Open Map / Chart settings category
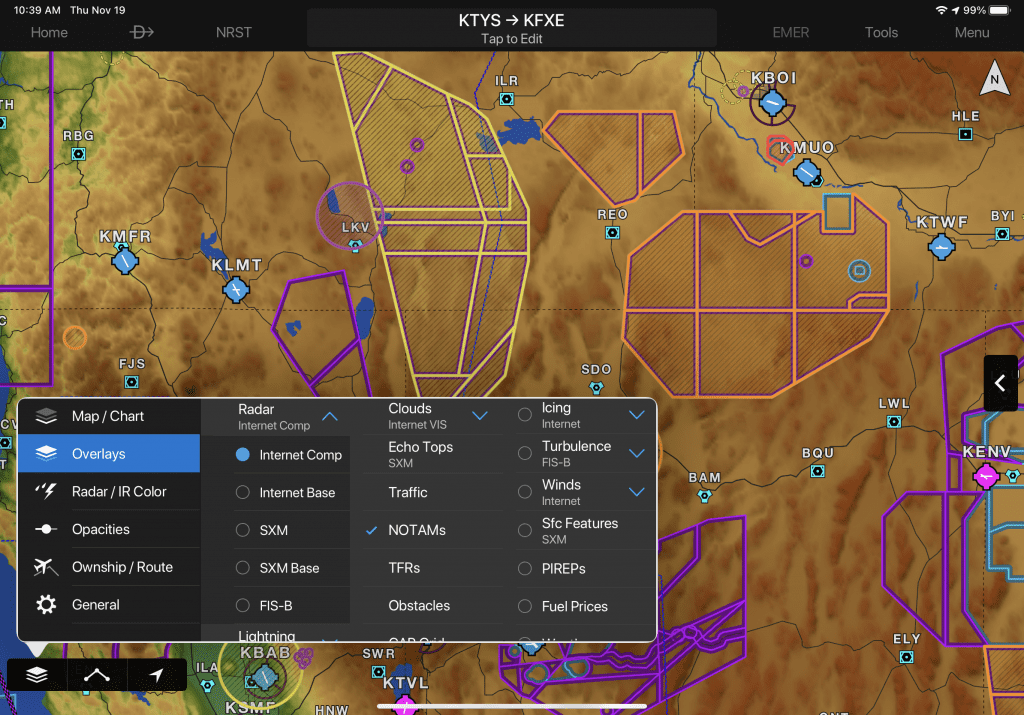The width and height of the screenshot is (1024, 715). click(109, 416)
